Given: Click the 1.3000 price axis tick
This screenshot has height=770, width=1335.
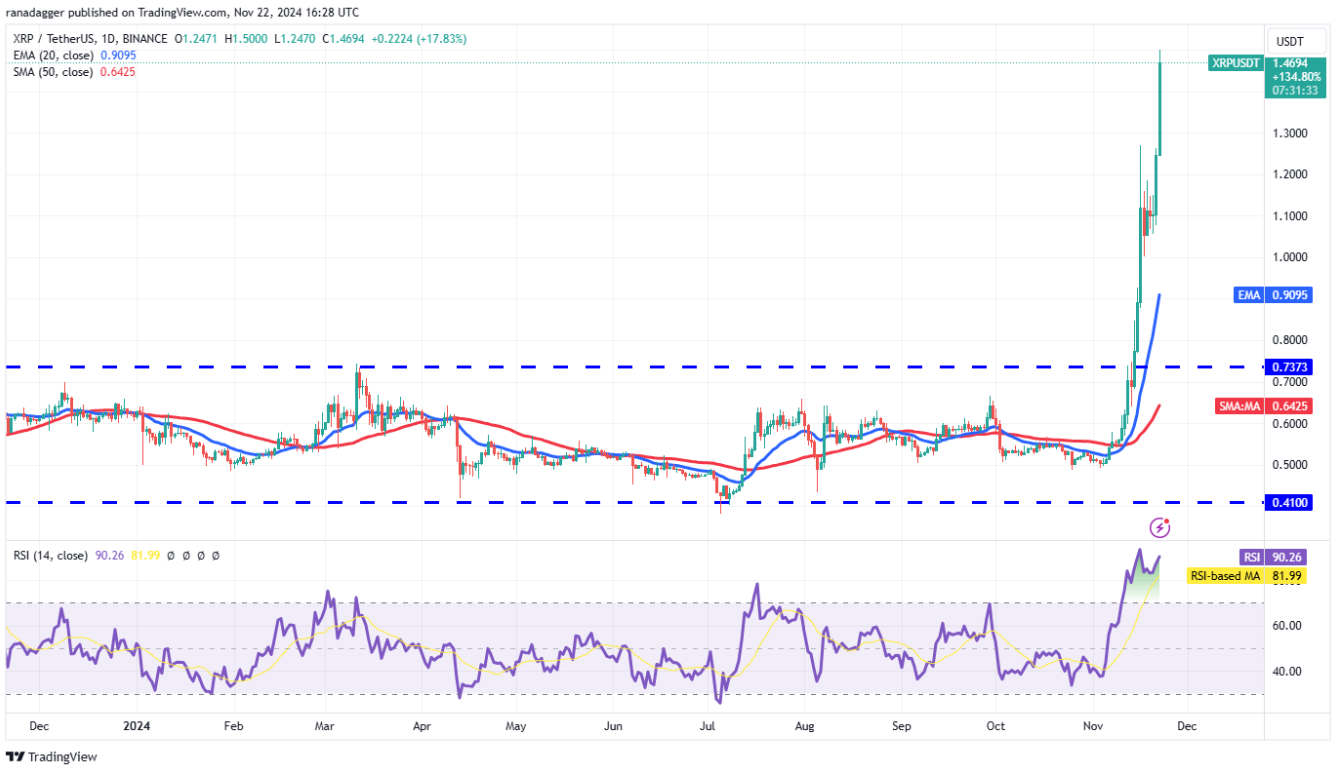Looking at the screenshot, I should [1290, 133].
